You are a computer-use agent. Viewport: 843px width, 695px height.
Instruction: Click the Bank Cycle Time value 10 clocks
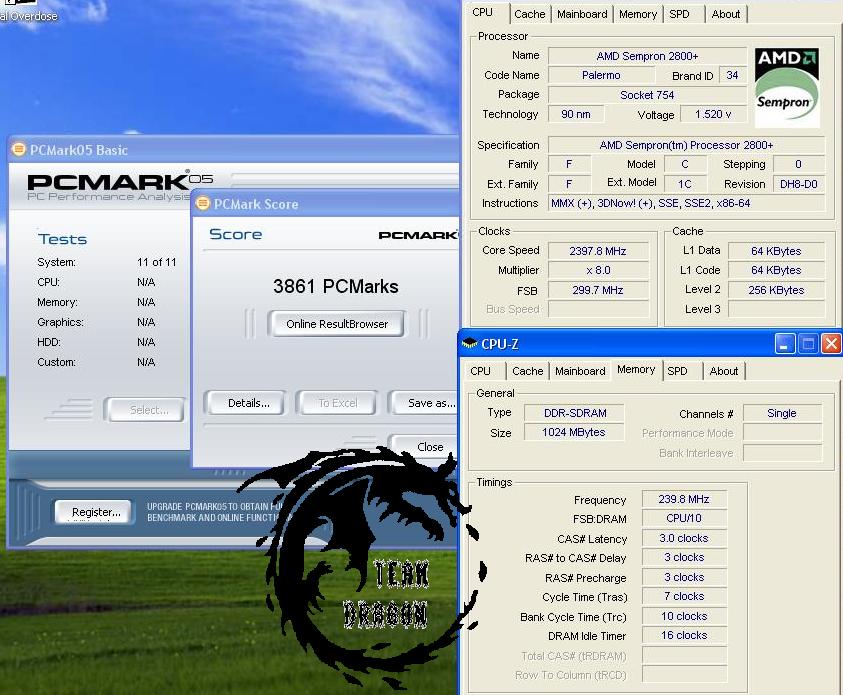click(684, 616)
